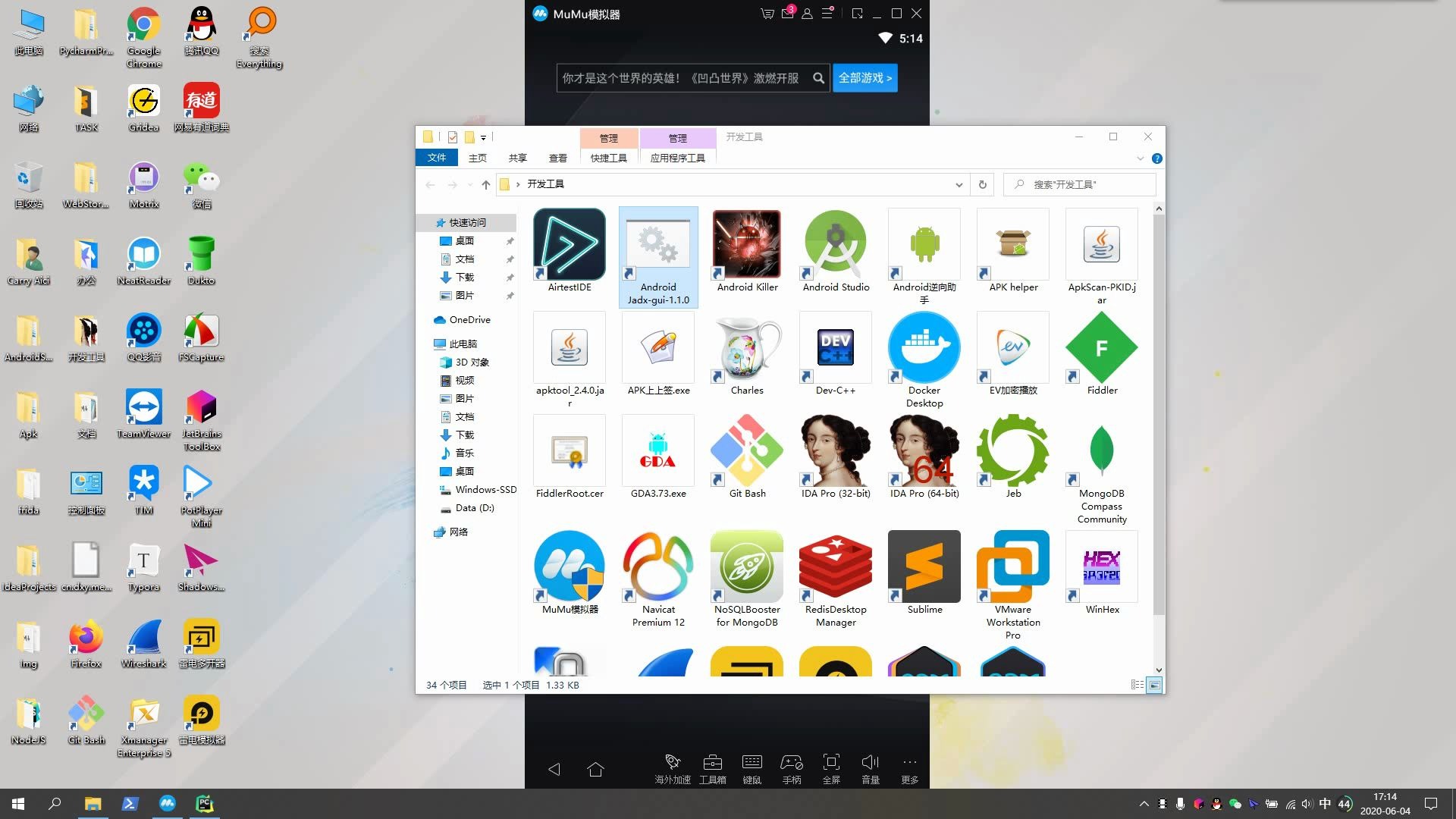Viewport: 1456px width, 819px height.
Task: Click the Sublime shortcut icon
Action: [924, 566]
